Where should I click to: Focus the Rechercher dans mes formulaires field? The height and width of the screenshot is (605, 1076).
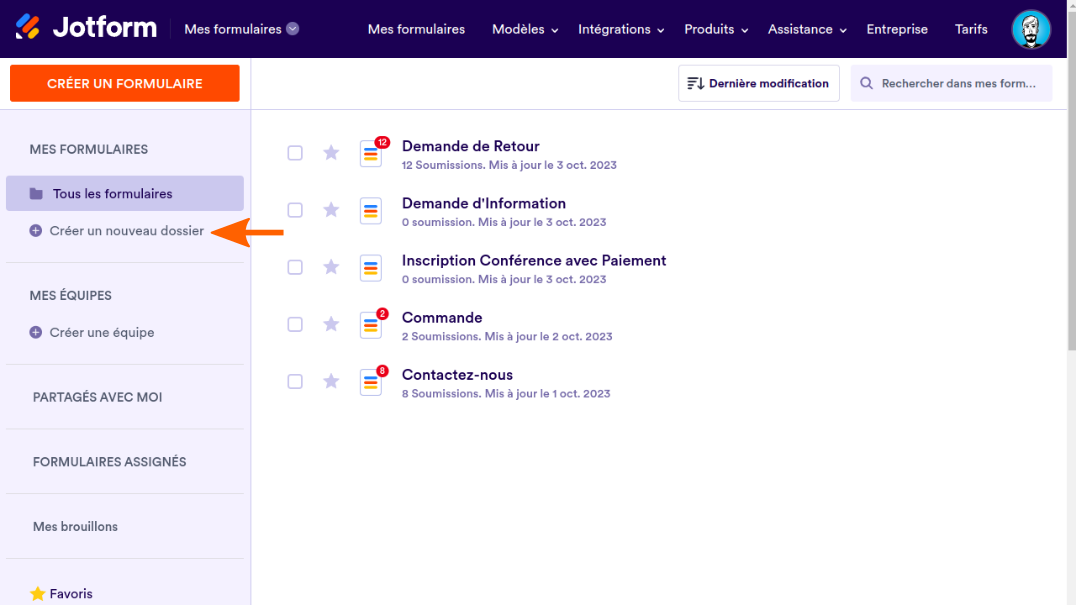[x=951, y=83]
